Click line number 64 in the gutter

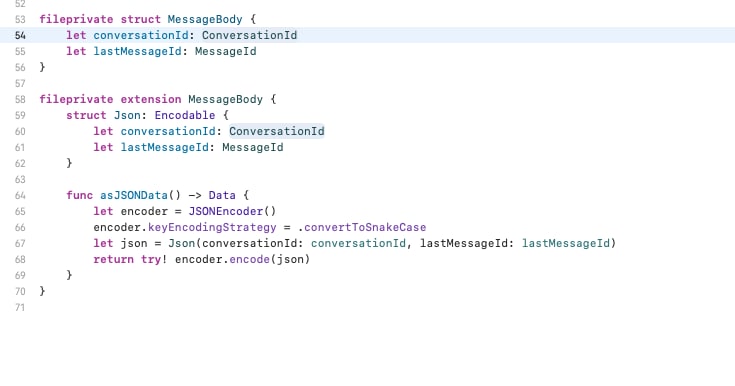(x=20, y=196)
